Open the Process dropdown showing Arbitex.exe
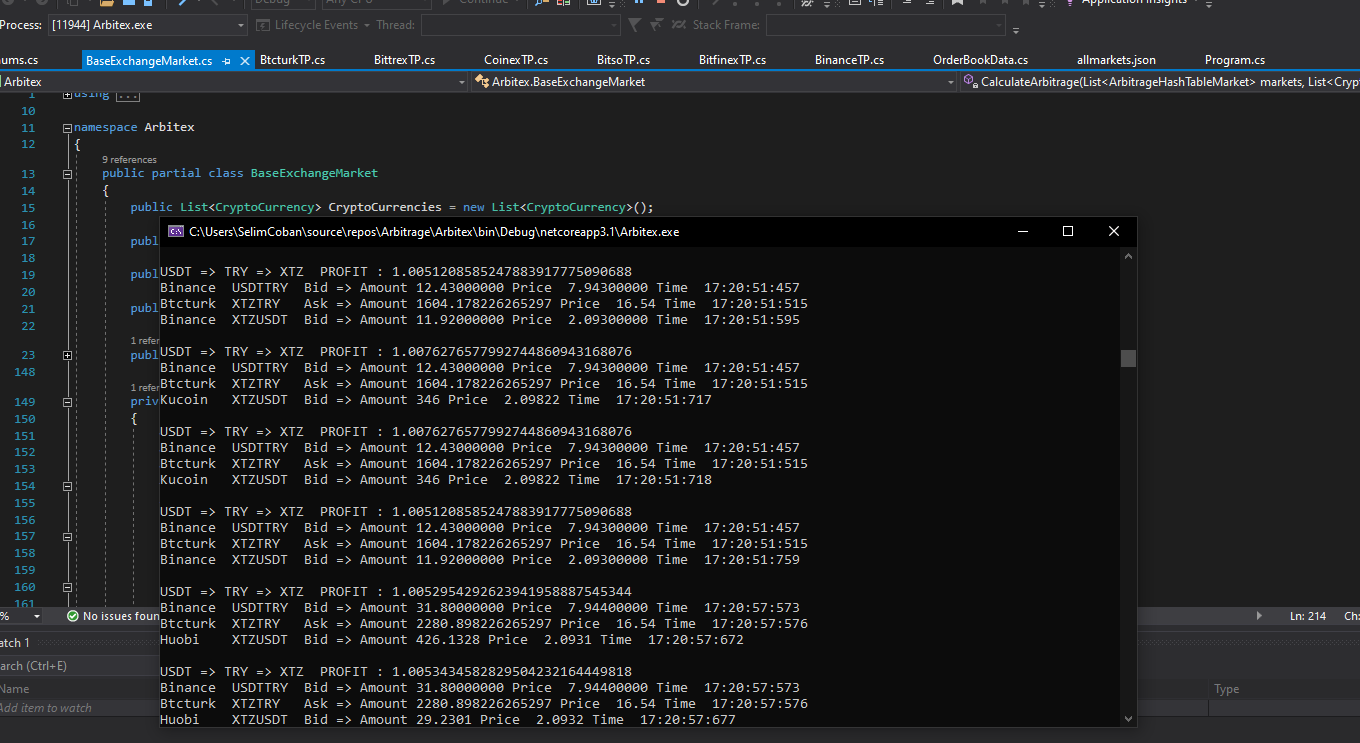 [147, 25]
